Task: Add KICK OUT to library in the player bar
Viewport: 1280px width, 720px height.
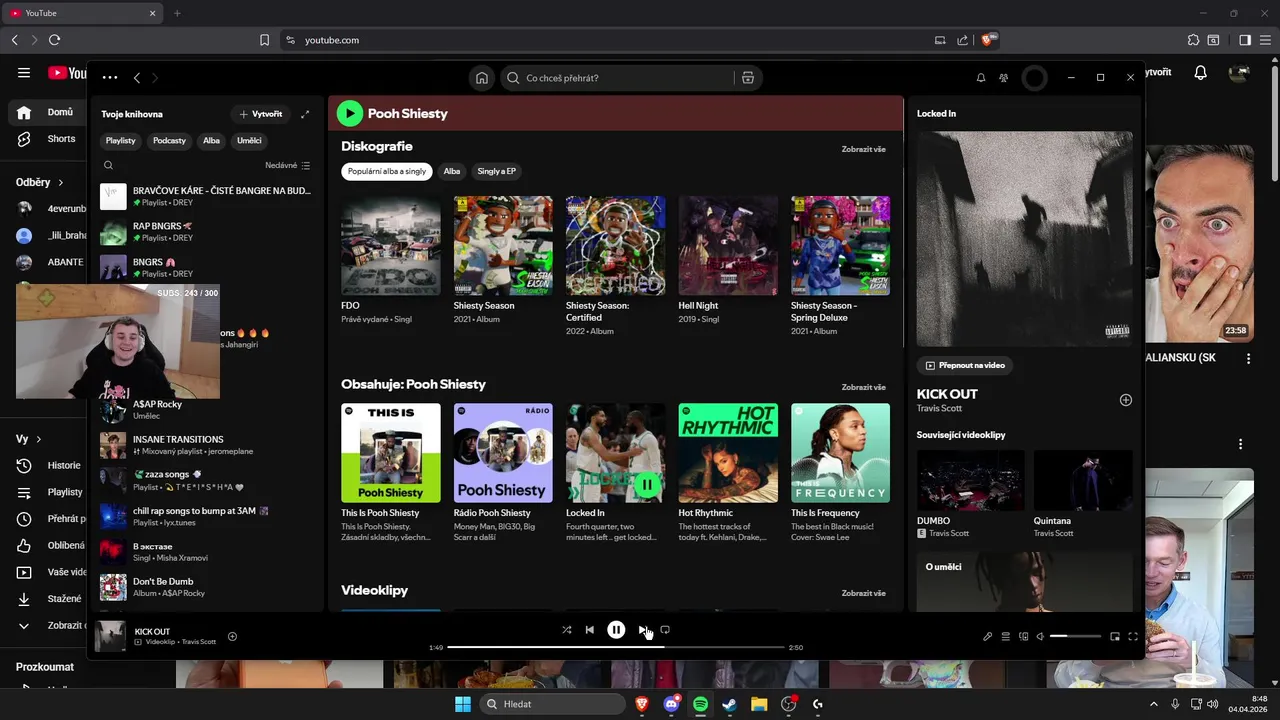Action: (232, 636)
